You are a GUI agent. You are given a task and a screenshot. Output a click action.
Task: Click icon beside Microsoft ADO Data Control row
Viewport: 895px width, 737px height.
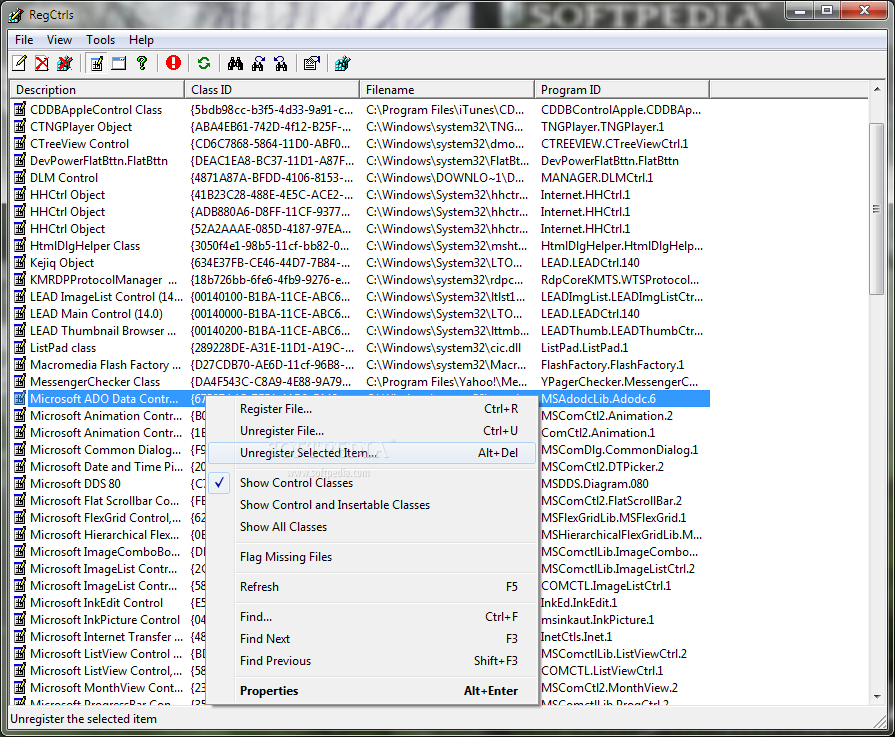coord(20,398)
